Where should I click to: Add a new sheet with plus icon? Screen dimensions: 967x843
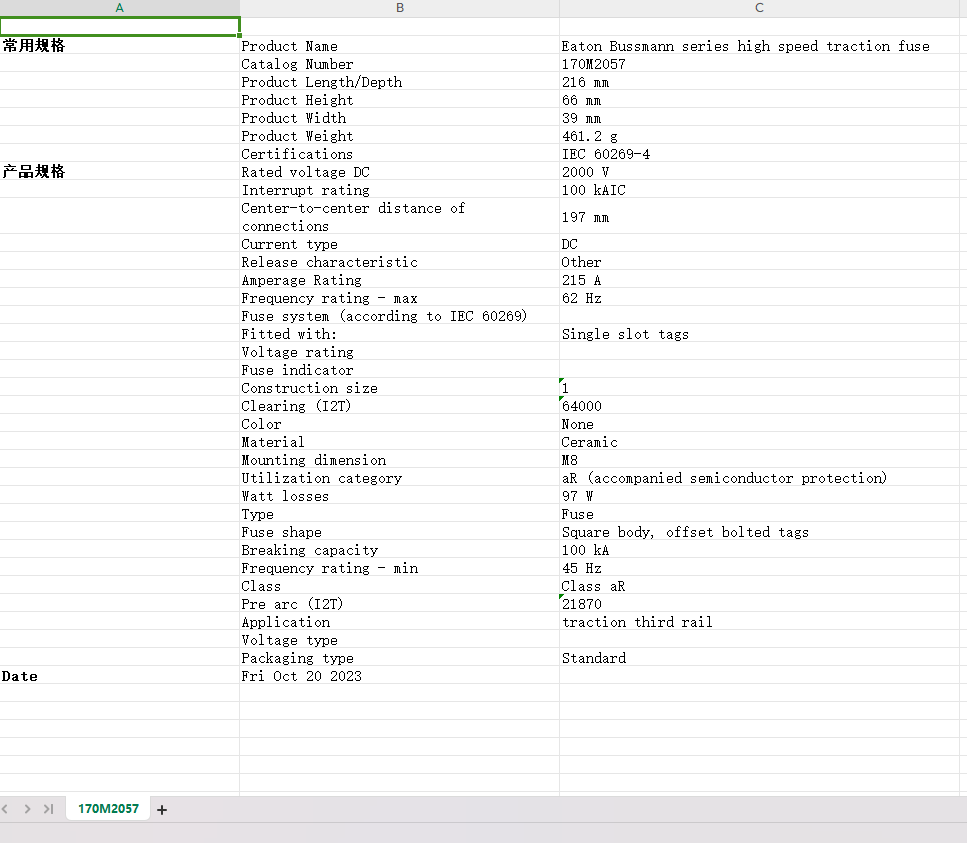162,810
